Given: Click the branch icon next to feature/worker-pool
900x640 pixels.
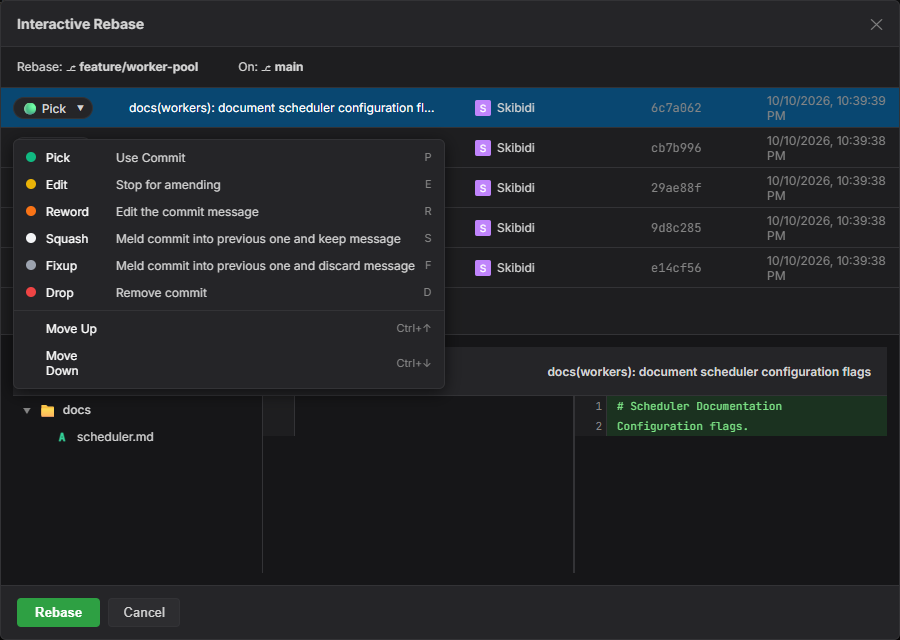Looking at the screenshot, I should (x=71, y=68).
